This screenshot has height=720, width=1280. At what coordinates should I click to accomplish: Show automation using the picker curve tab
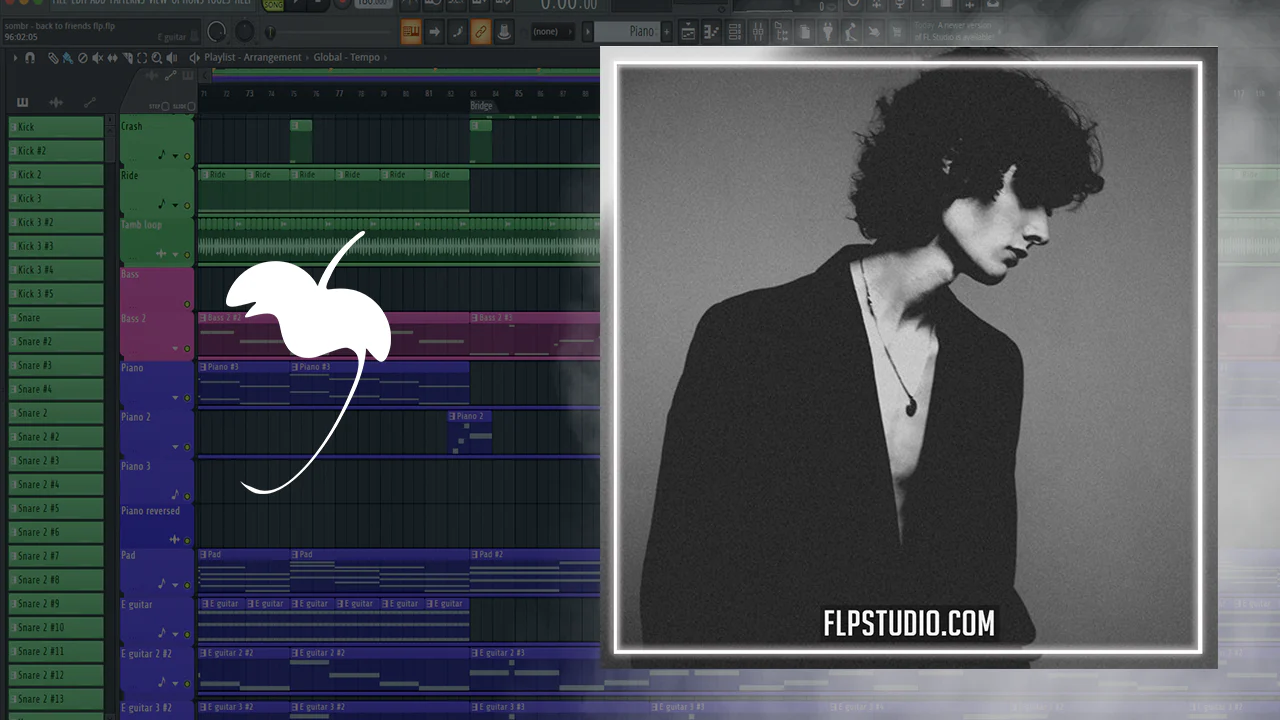[x=89, y=102]
